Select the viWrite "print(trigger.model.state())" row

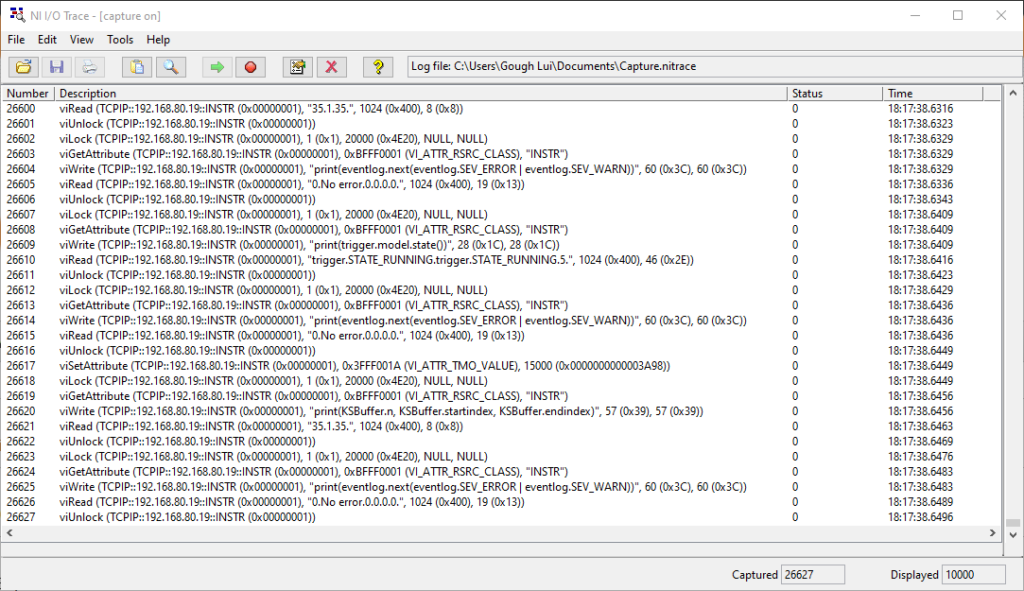pos(502,245)
